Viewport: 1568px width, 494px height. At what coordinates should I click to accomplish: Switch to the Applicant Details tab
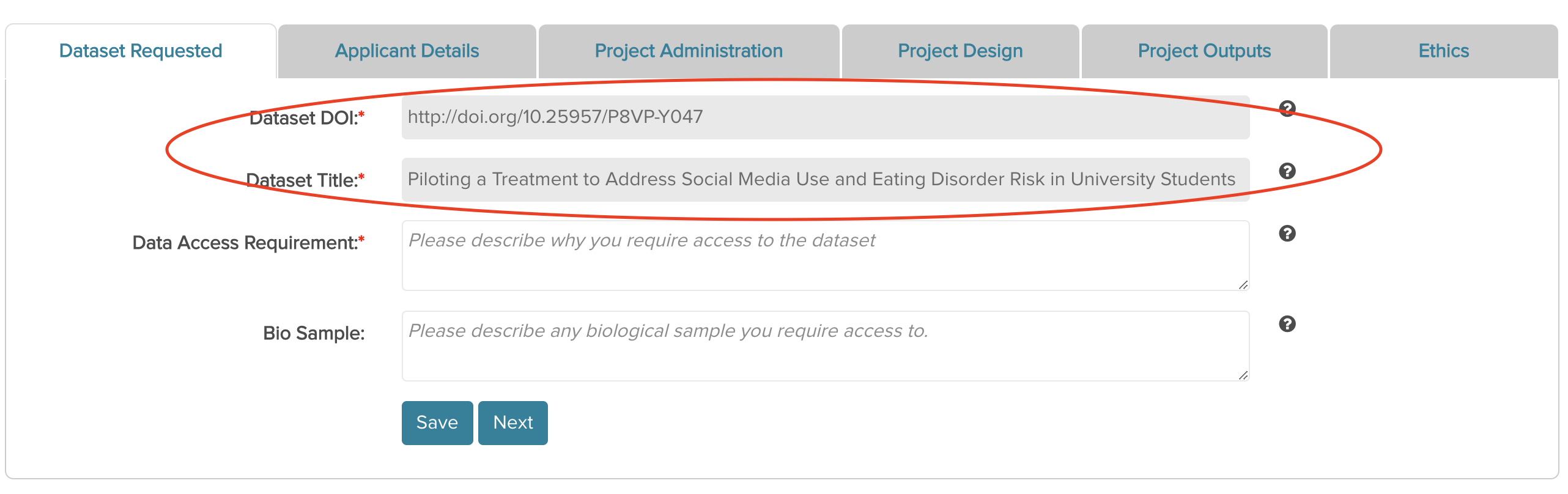pyautogui.click(x=407, y=51)
